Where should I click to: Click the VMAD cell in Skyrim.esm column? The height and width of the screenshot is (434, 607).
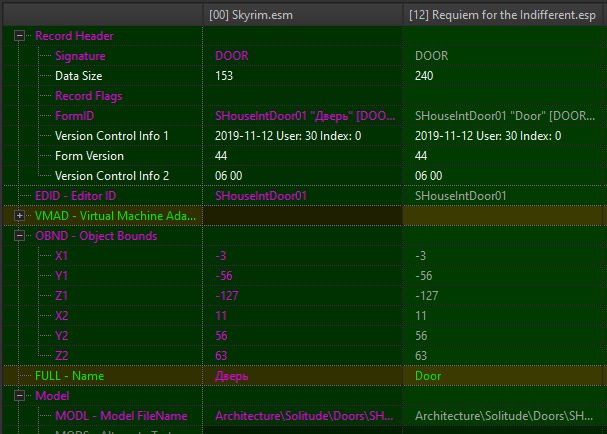(x=302, y=216)
